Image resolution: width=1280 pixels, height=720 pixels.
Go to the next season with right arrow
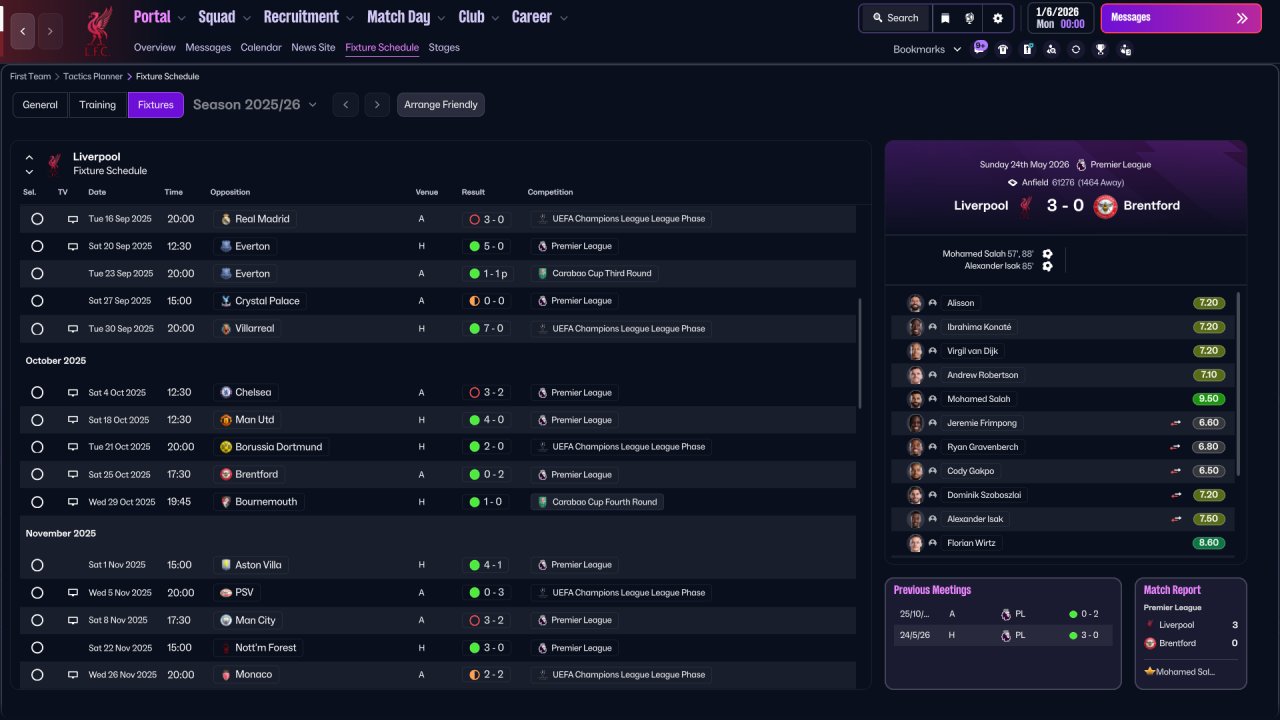[x=377, y=105]
